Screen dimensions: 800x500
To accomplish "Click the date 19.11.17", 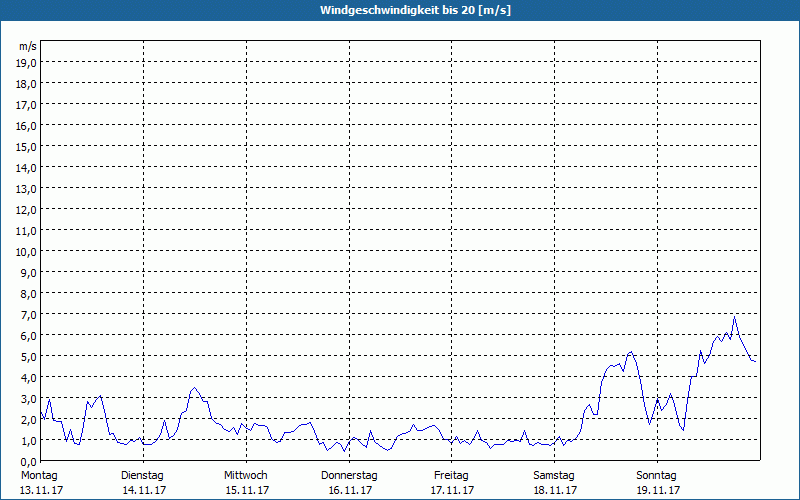I will coord(658,490).
